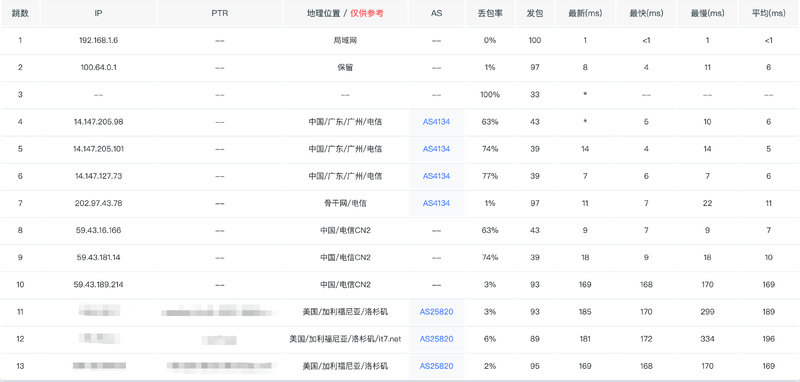The width and height of the screenshot is (800, 382).
Task: Click the 美国/加利福尼亚/洛杉矶 cell in hop 11
Action: tap(345, 312)
